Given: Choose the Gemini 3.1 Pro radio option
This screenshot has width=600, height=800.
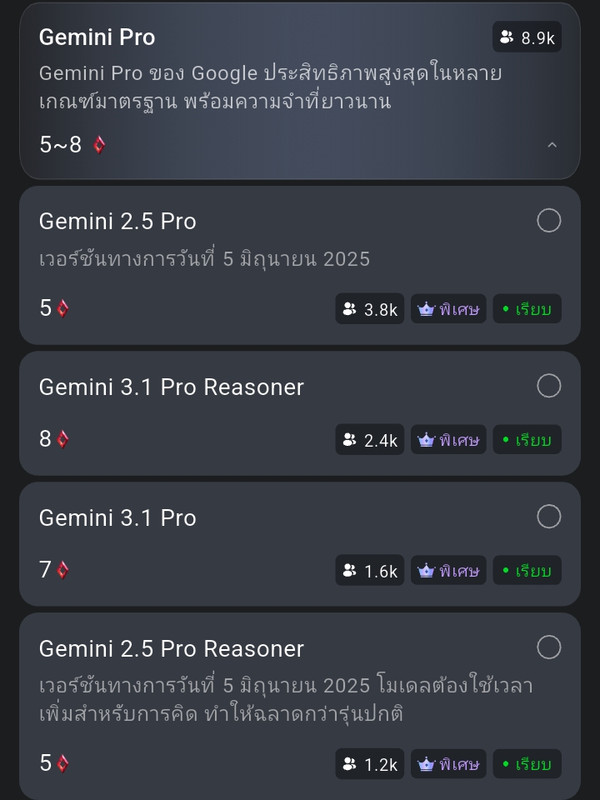Looking at the screenshot, I should coord(549,516).
